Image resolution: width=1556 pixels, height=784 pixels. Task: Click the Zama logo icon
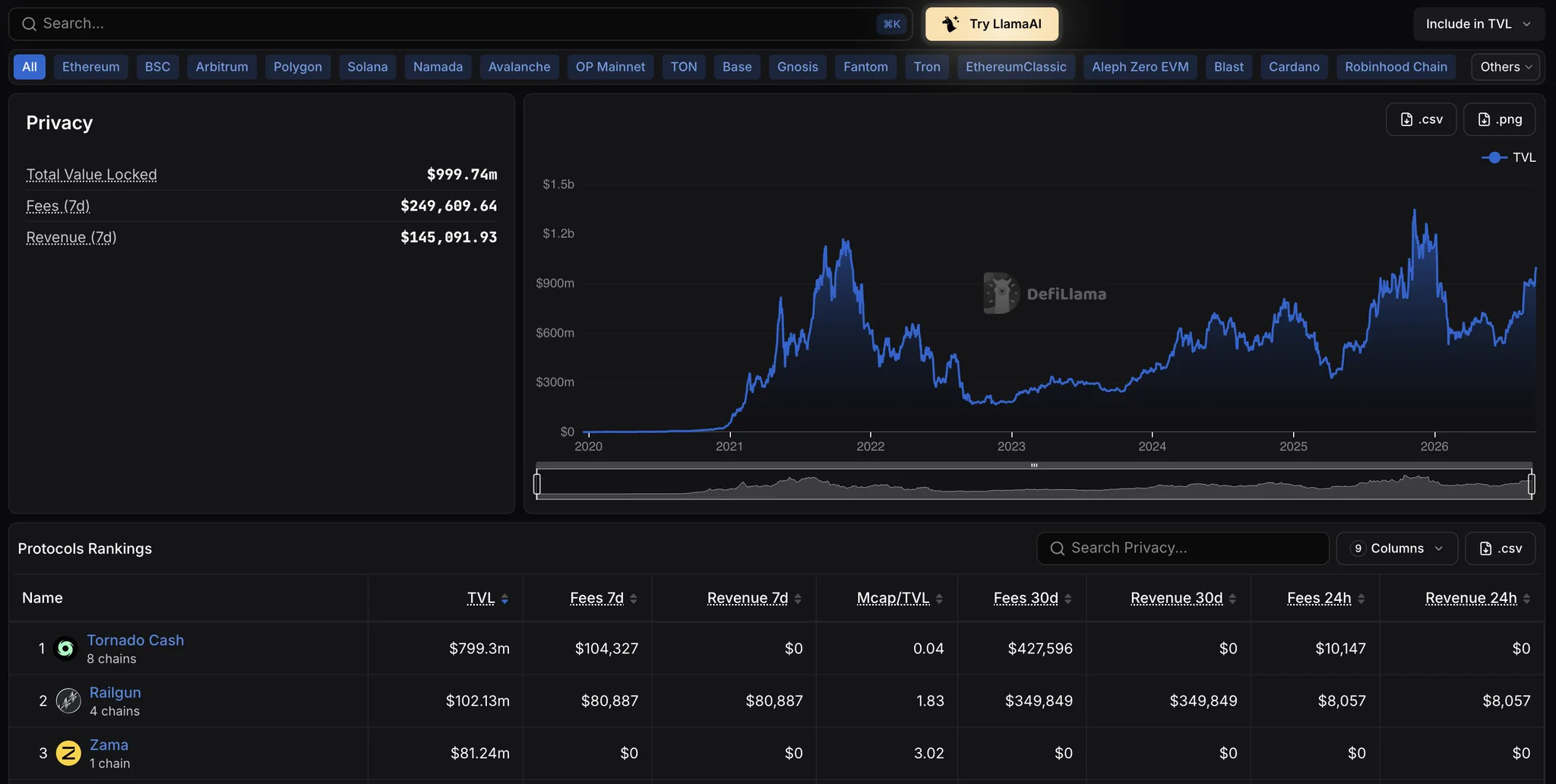pos(68,753)
